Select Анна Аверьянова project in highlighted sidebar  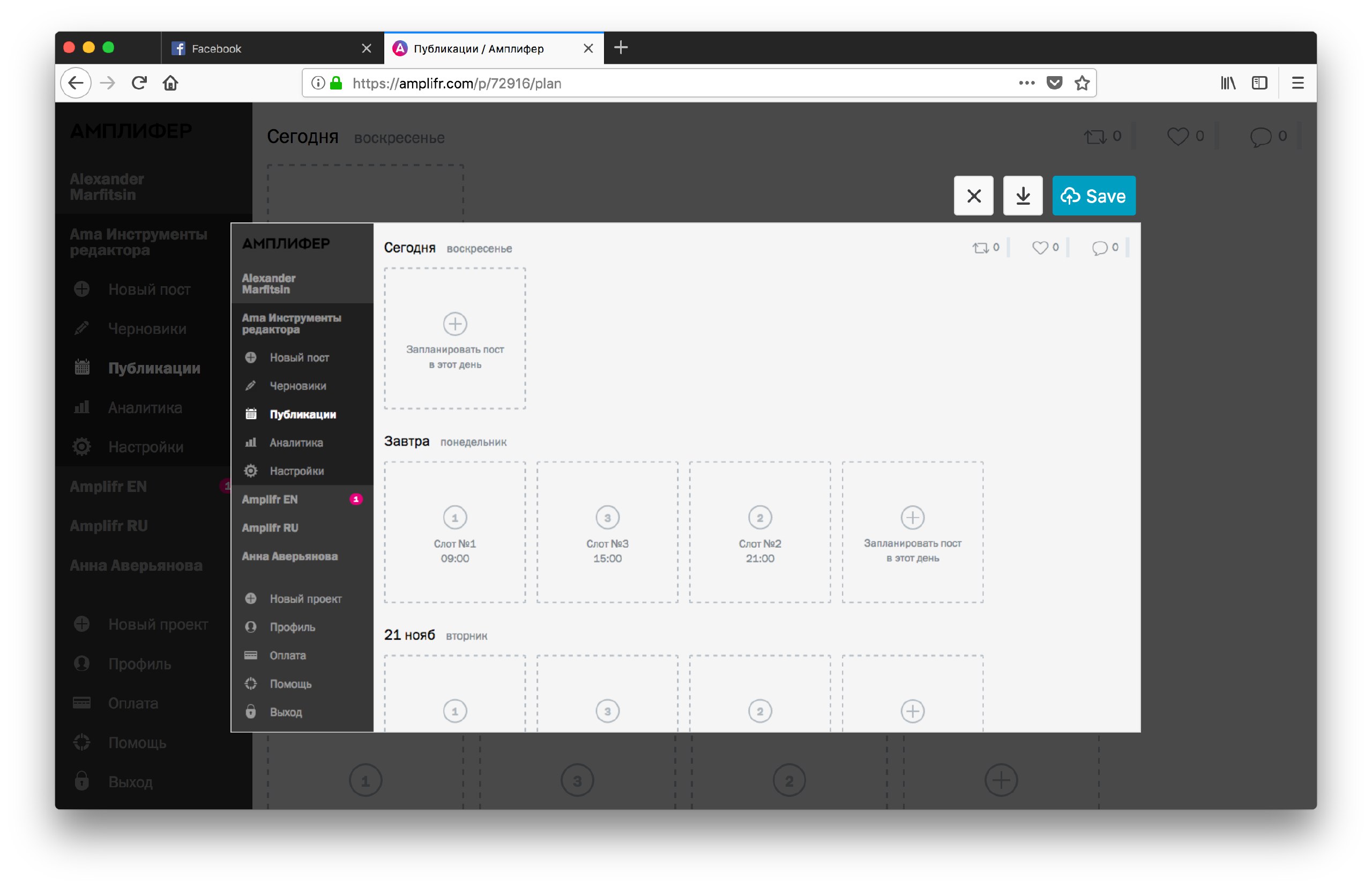click(289, 556)
